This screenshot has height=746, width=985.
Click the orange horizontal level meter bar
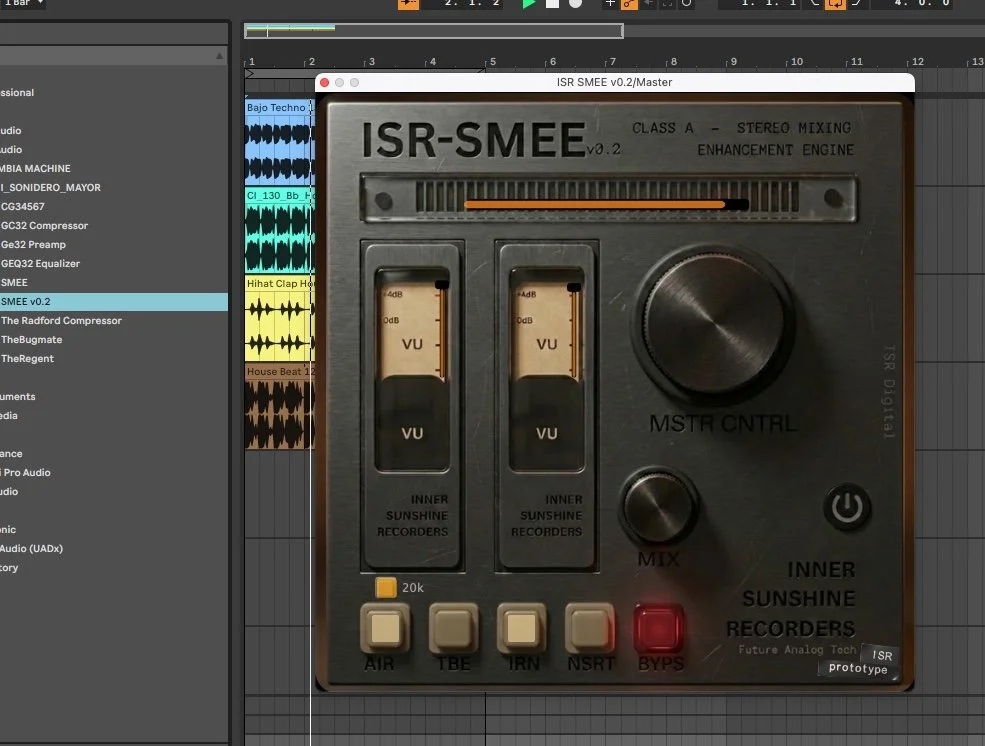click(606, 204)
